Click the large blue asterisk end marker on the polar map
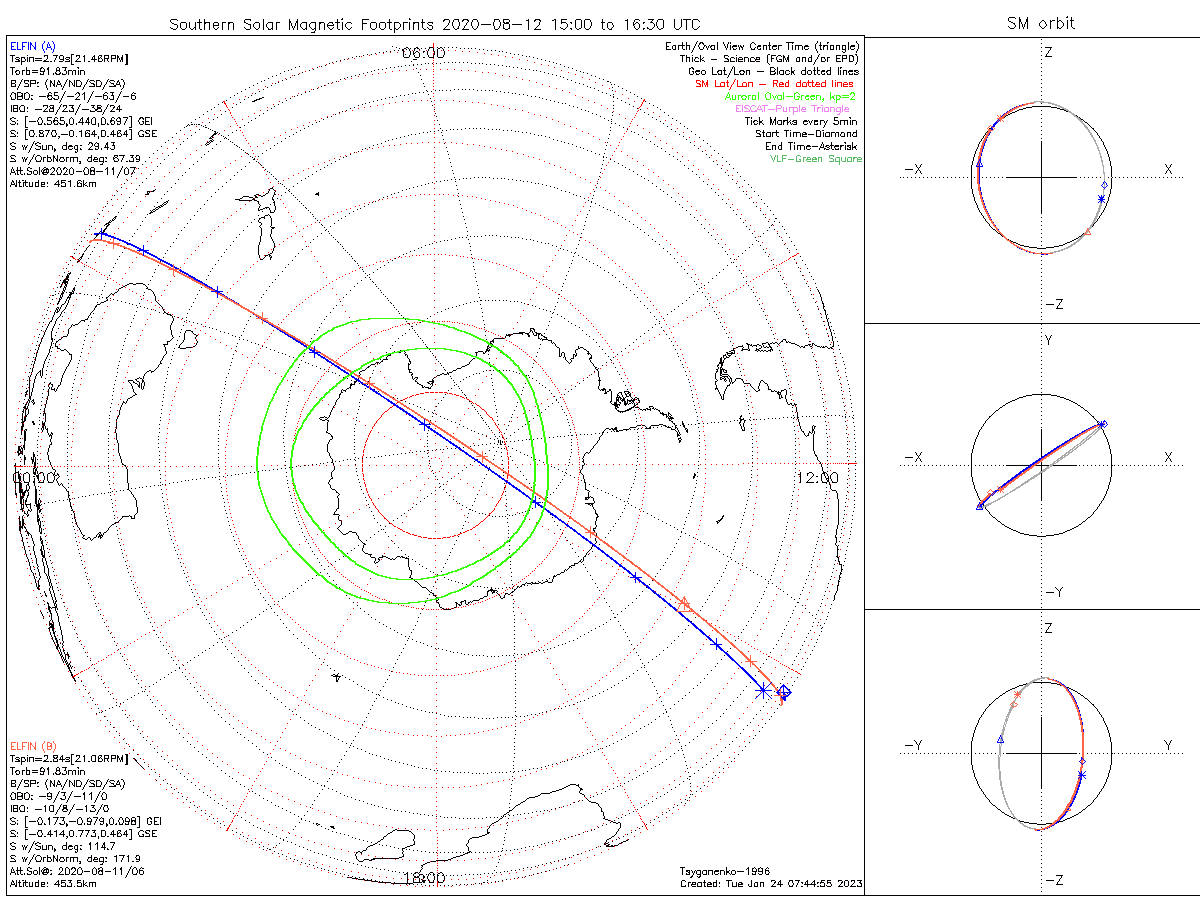 (x=764, y=690)
